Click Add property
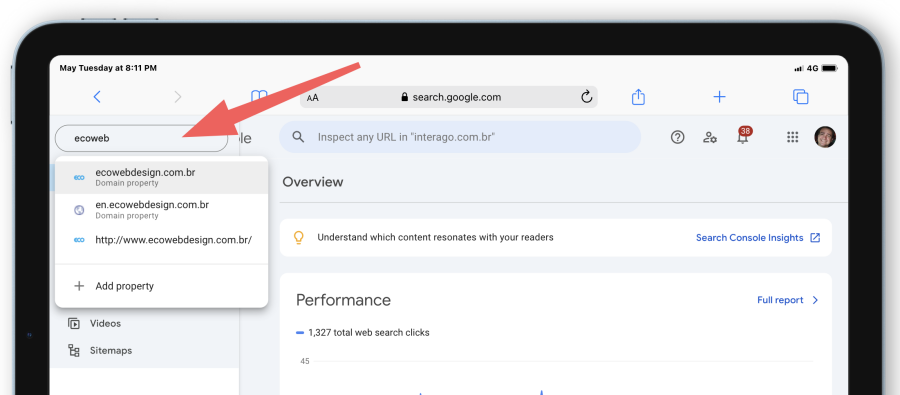Viewport: 900px width, 395px height. coord(161,286)
